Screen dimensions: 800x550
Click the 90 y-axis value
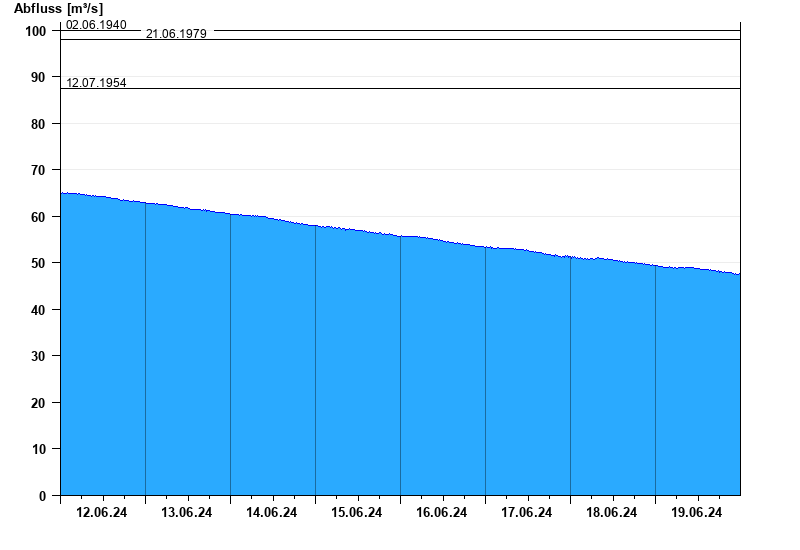[38, 77]
